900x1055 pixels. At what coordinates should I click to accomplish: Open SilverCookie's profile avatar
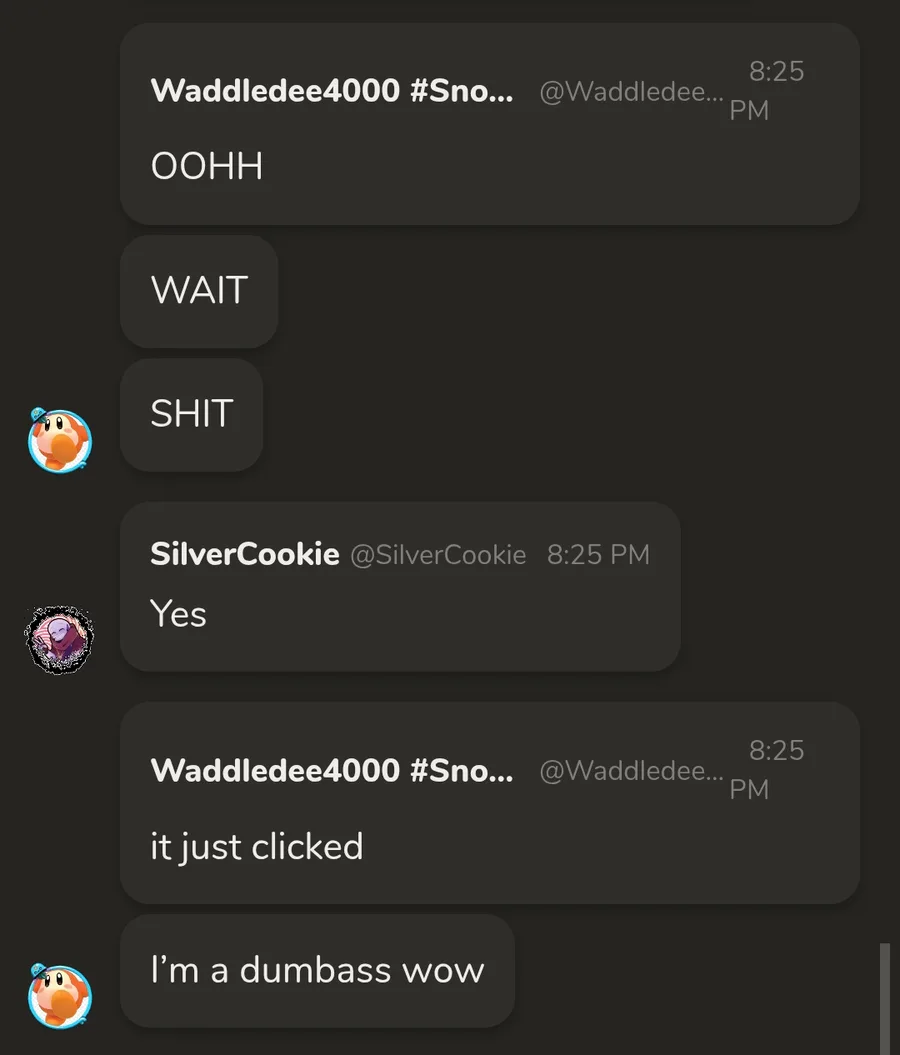(x=59, y=639)
